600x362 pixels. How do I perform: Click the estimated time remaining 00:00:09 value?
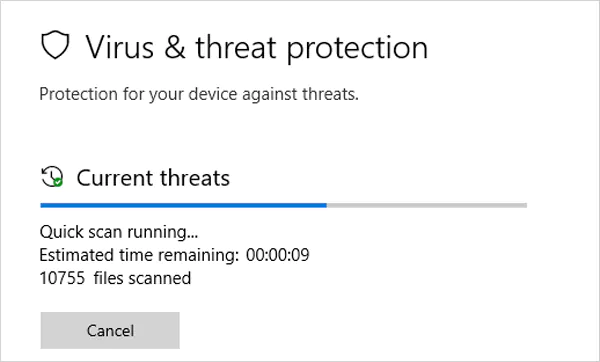click(x=277, y=255)
